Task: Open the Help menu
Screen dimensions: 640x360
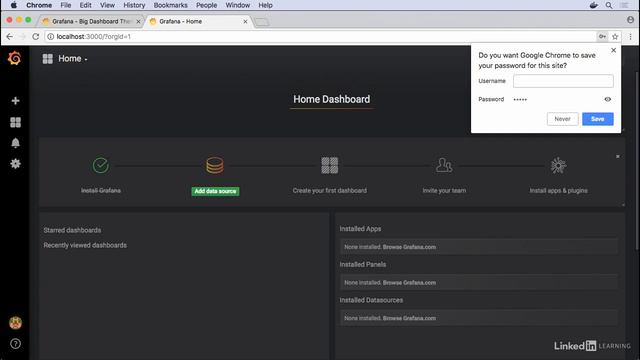Action: click(265, 5)
